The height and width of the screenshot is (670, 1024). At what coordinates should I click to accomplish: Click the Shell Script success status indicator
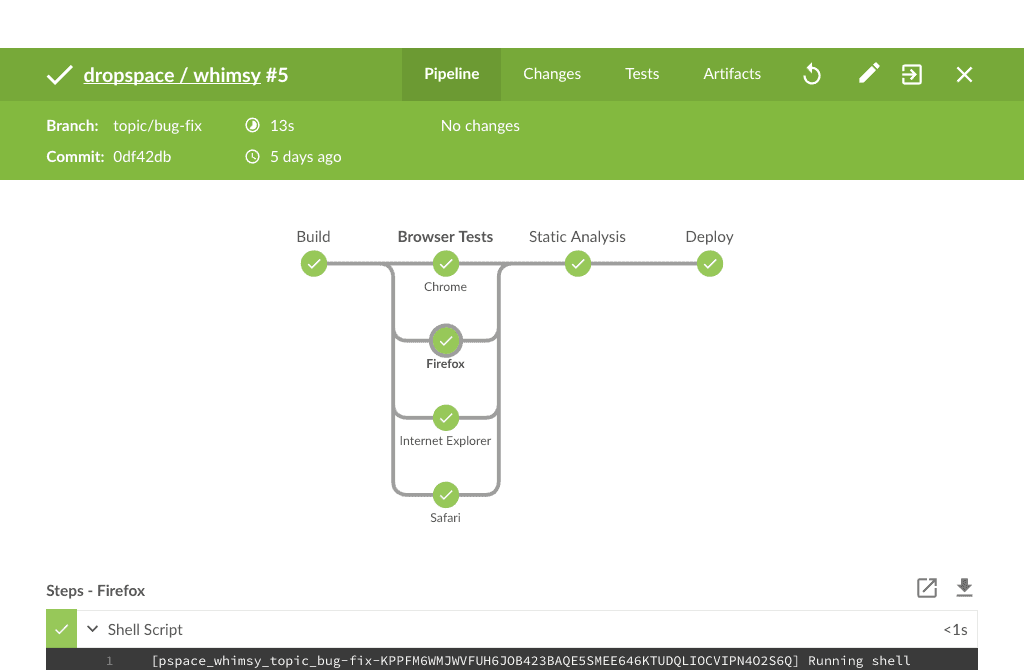(x=61, y=630)
